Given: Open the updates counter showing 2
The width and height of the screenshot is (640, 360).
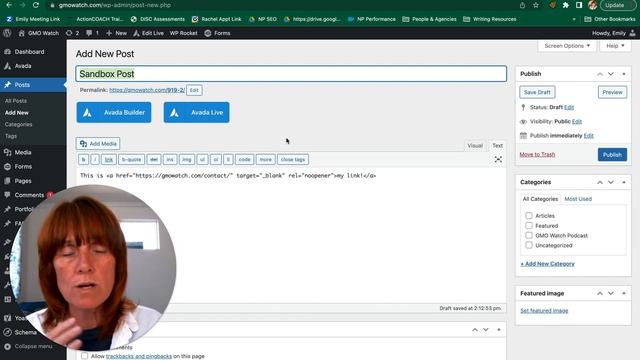Looking at the screenshot, I should (x=72, y=33).
